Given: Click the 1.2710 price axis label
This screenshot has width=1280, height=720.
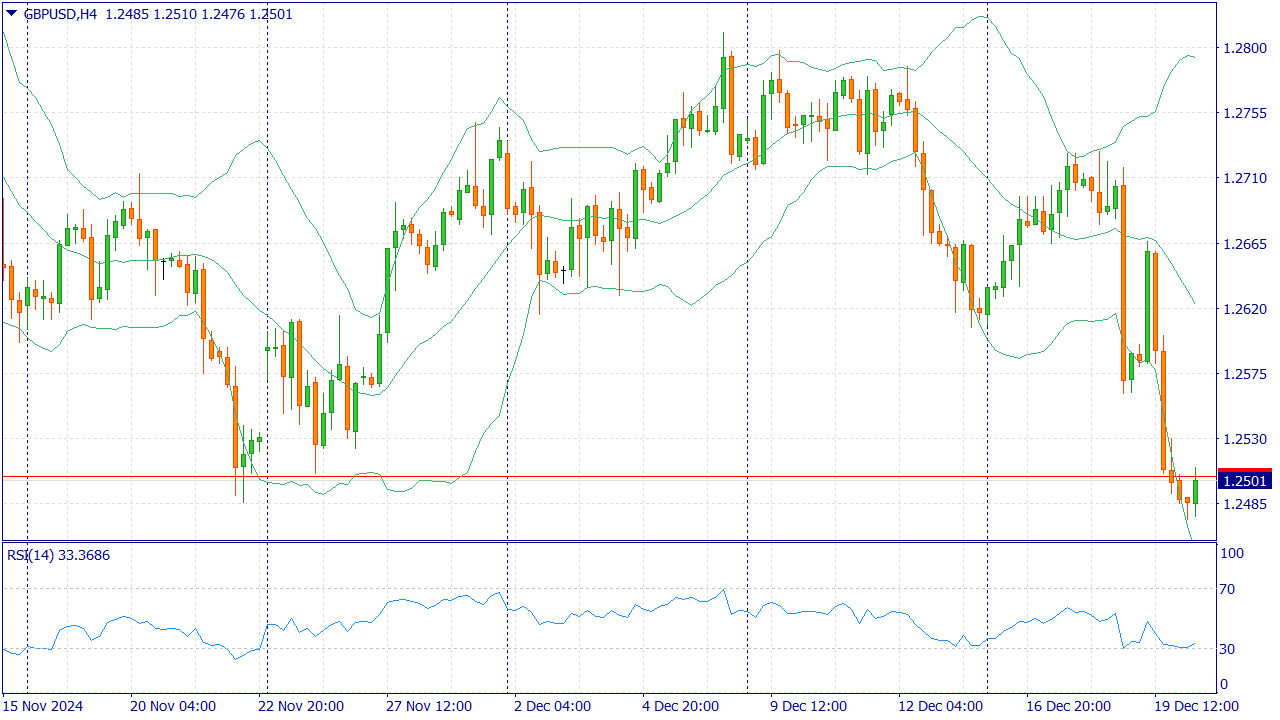Looking at the screenshot, I should tap(1243, 178).
